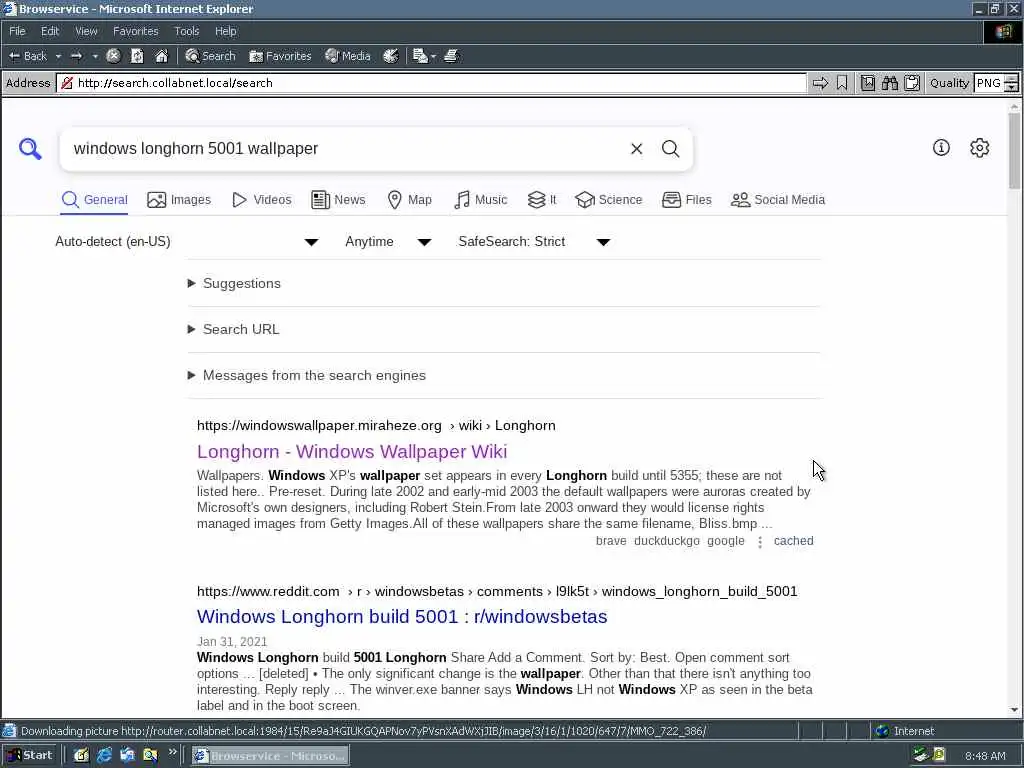Open the Tools menu

[186, 31]
